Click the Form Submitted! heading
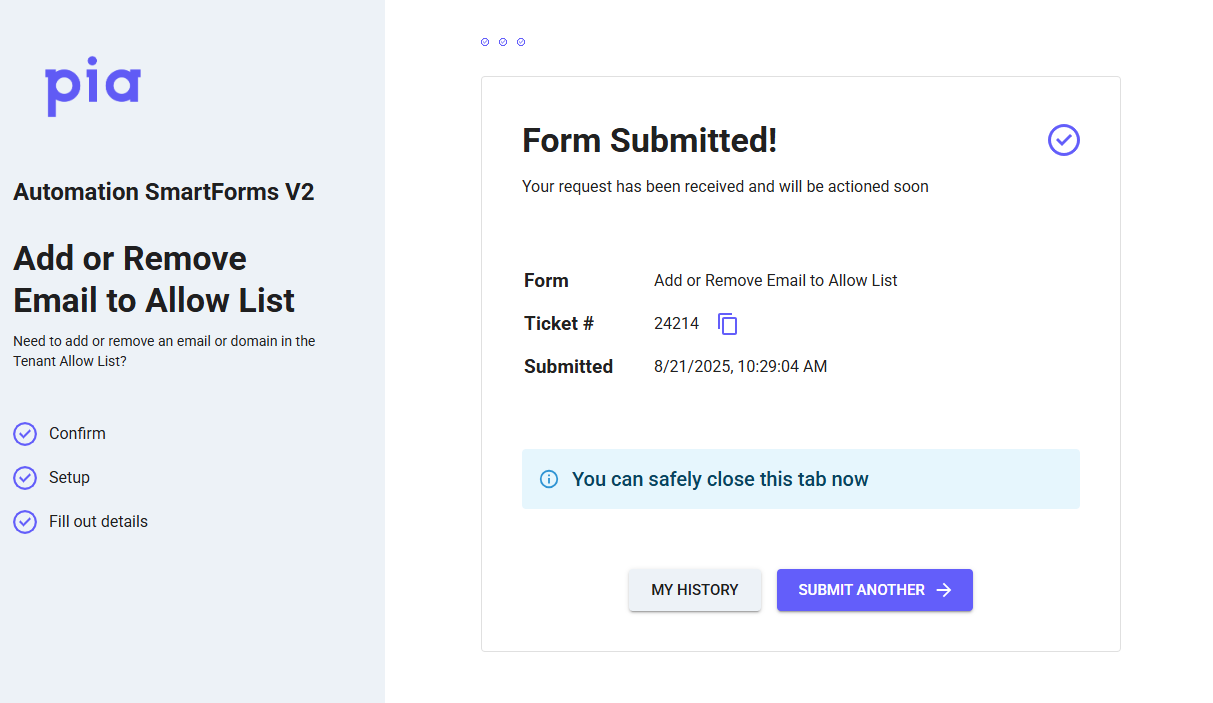Viewport: 1213px width, 703px height. (x=650, y=140)
